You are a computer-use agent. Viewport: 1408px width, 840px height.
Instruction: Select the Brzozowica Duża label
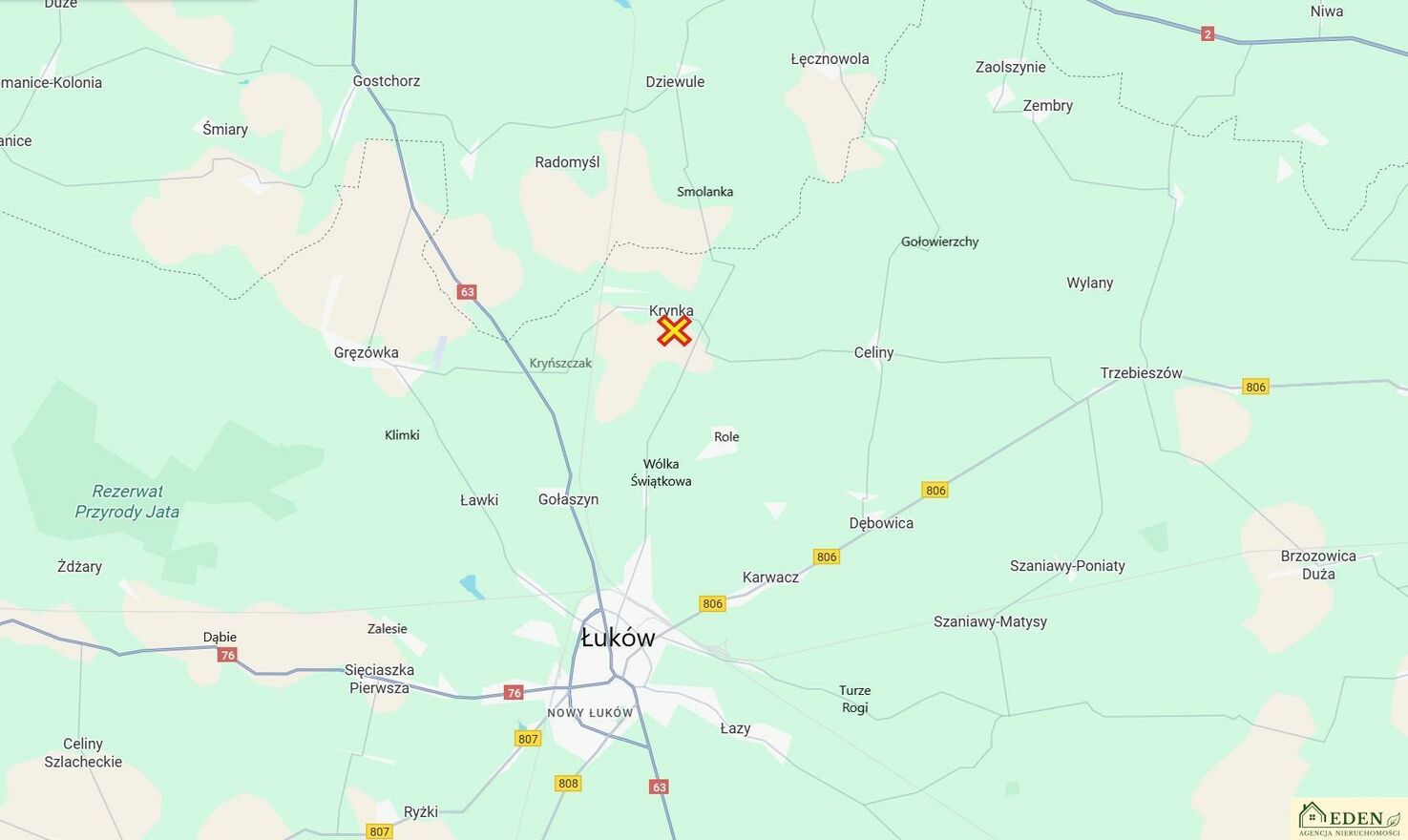[x=1318, y=565]
